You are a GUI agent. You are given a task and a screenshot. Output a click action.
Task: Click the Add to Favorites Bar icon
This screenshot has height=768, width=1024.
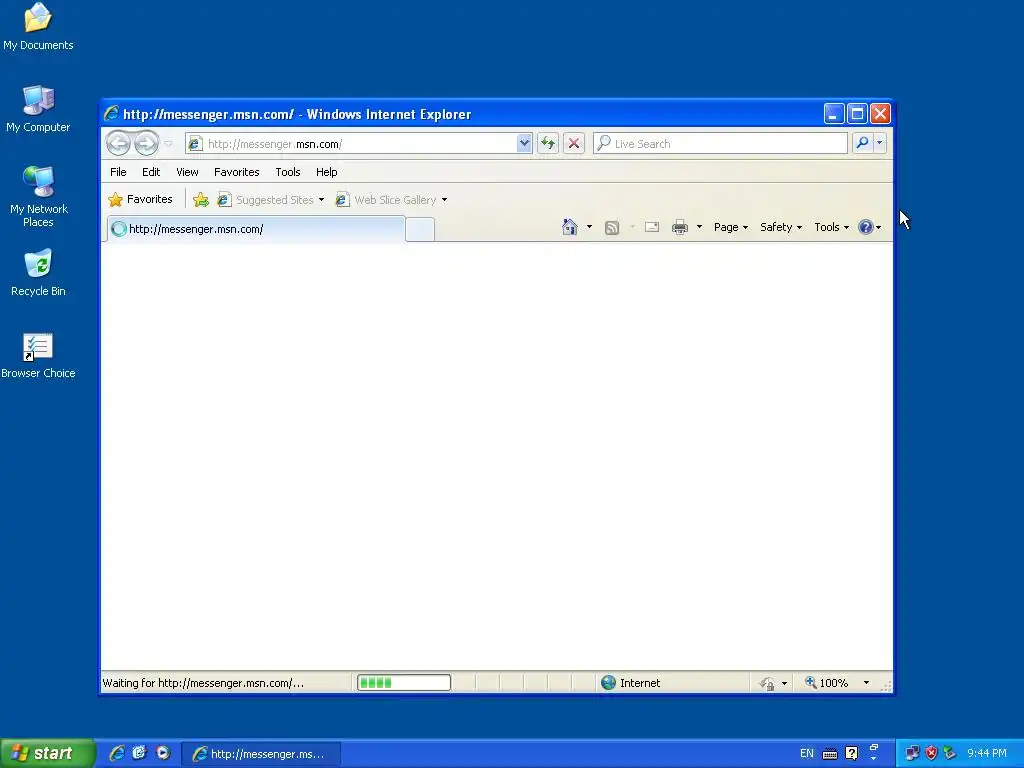coord(200,200)
